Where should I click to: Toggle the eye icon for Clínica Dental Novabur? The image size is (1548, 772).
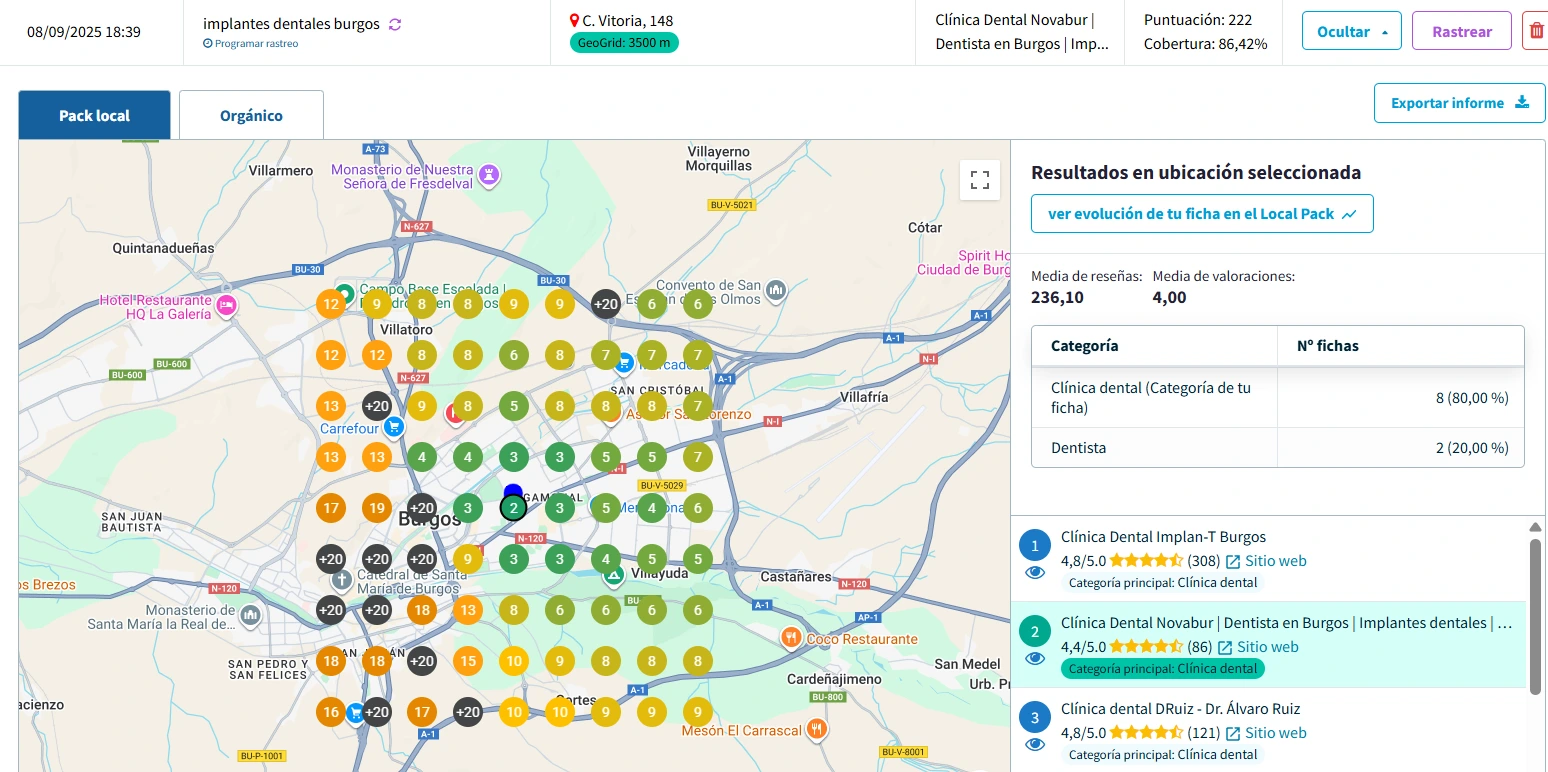1035,659
